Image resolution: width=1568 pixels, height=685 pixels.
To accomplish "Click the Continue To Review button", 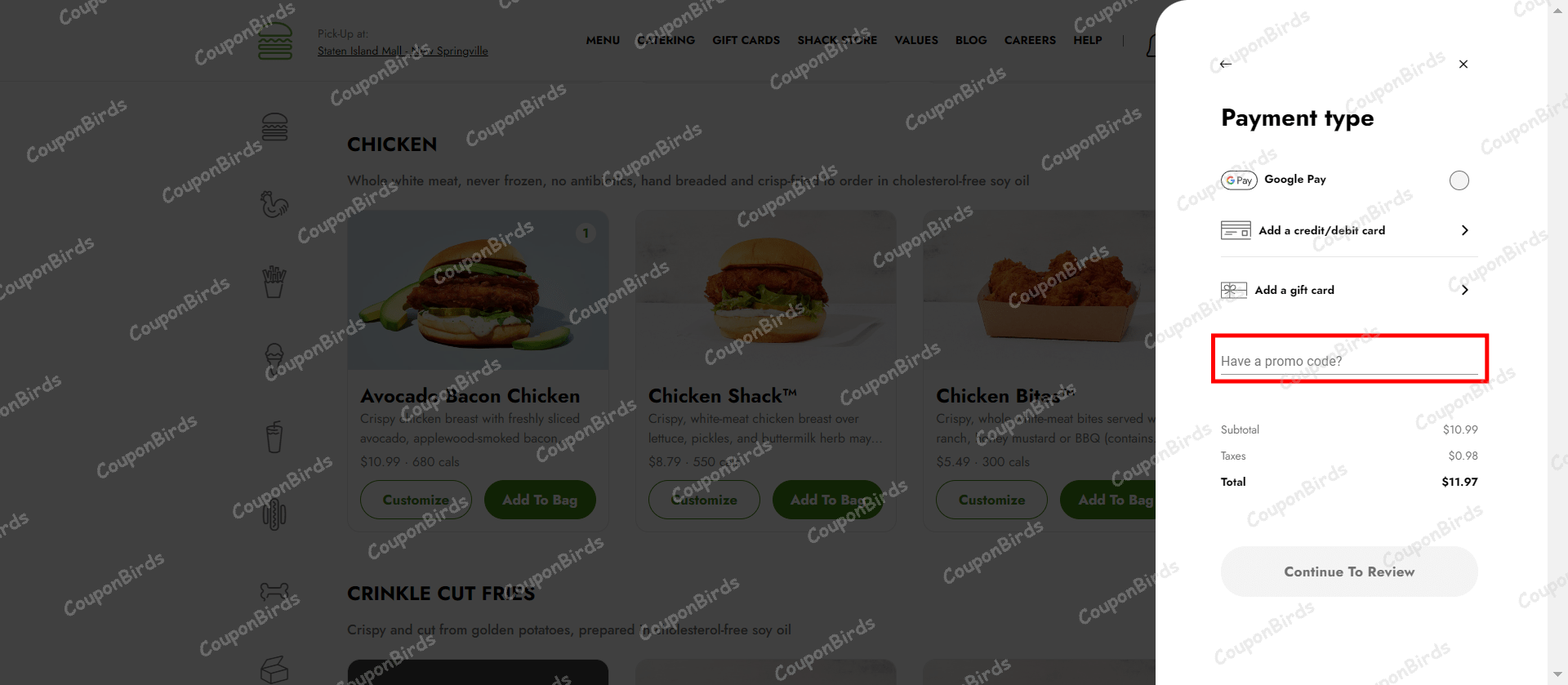I will [1349, 572].
